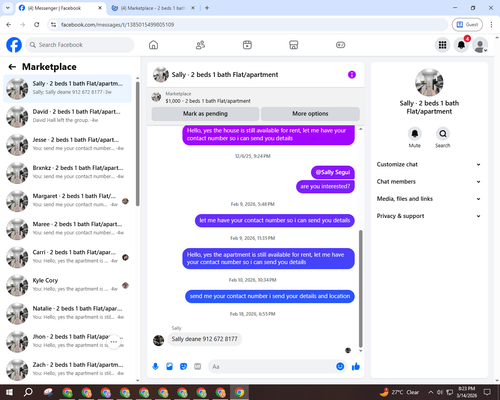Open the $1,000 Marketplace listing link
500x400 pixels.
[208, 101]
